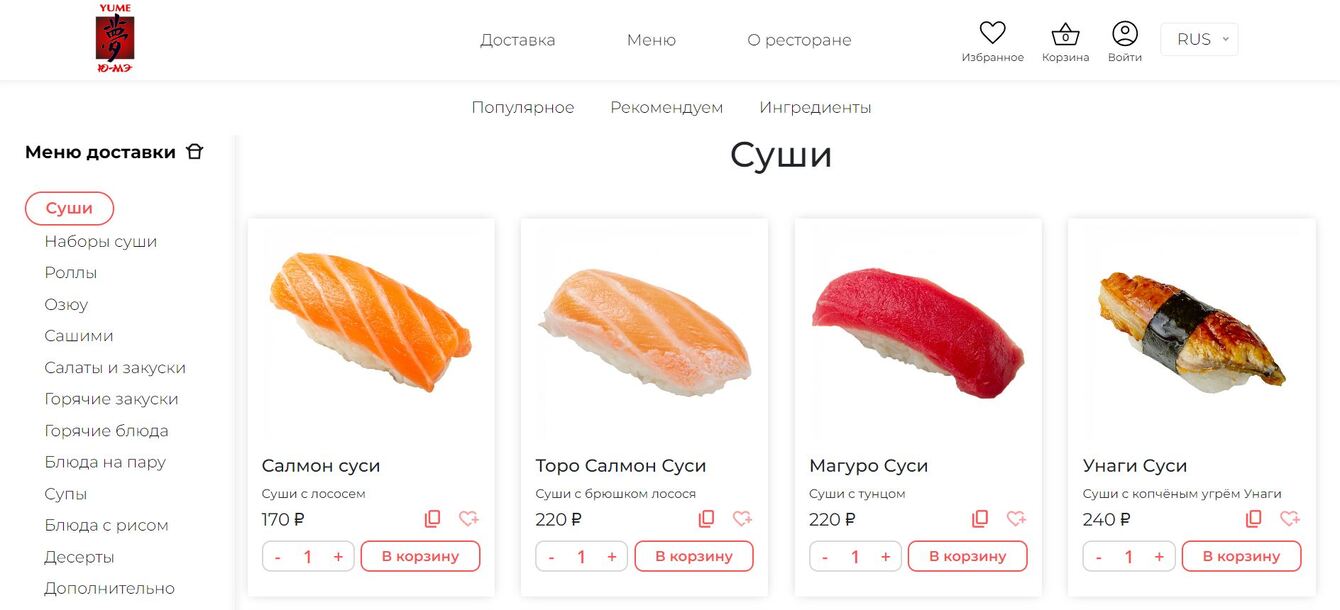Screen dimensions: 1340x610
Task: Click the copy icon on Магуро Суси
Action: 980,519
